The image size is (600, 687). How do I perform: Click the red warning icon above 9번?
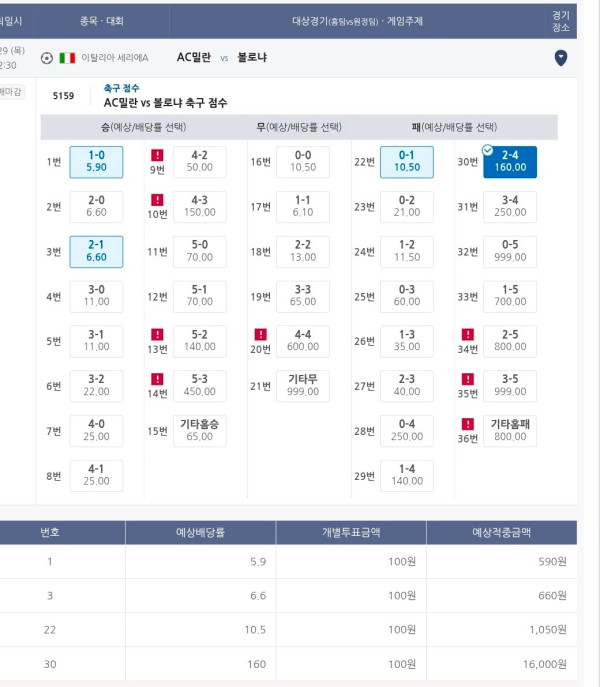[157, 155]
